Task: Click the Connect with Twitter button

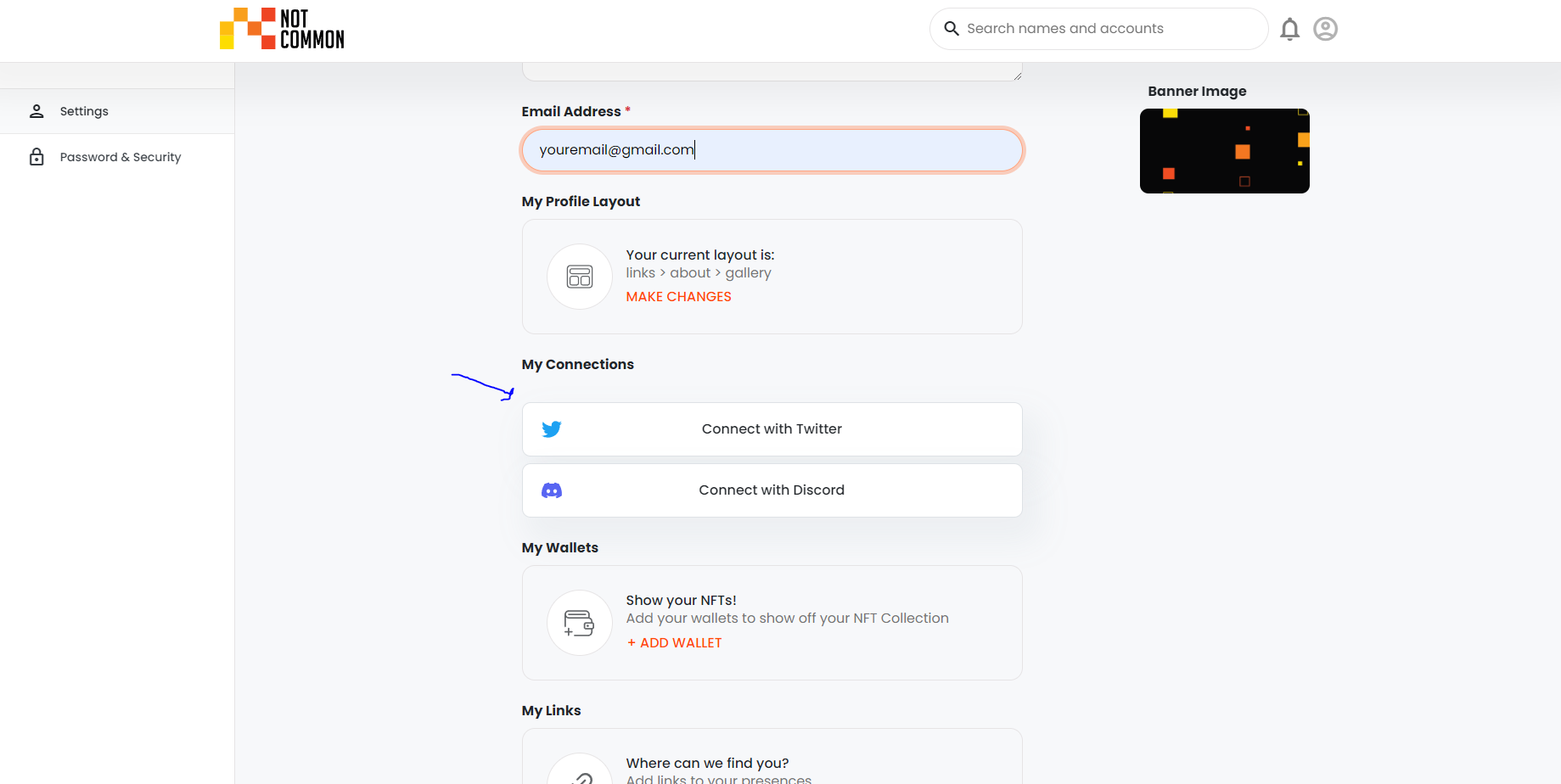Action: pyautogui.click(x=772, y=429)
